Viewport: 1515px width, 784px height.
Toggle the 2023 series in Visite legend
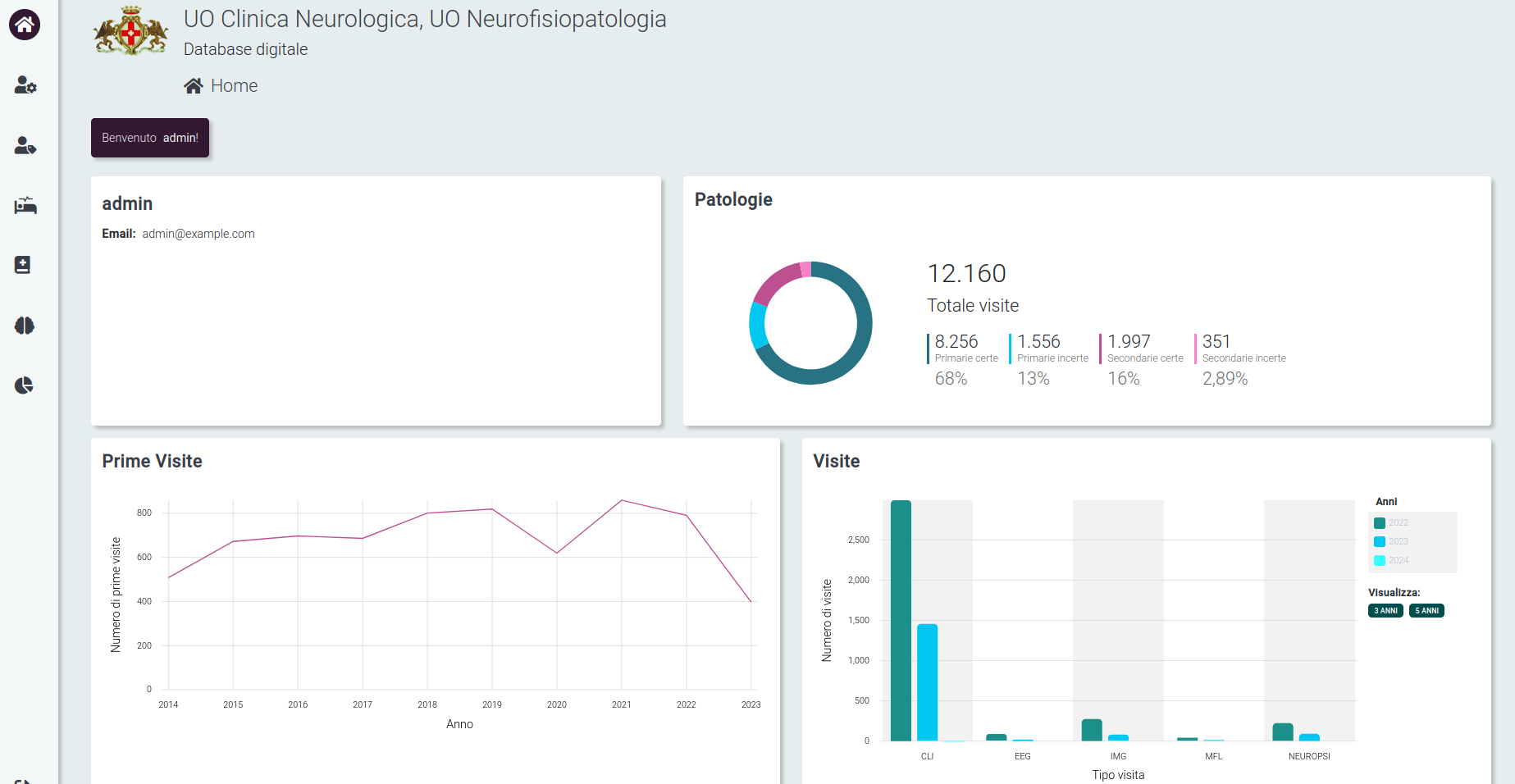pos(1391,542)
